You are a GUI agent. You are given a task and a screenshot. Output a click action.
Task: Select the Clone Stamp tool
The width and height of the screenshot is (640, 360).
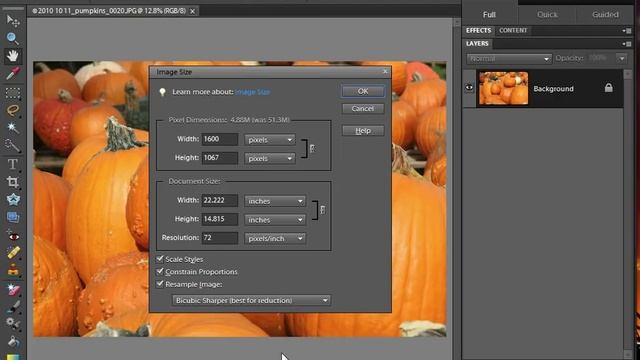pos(13,270)
